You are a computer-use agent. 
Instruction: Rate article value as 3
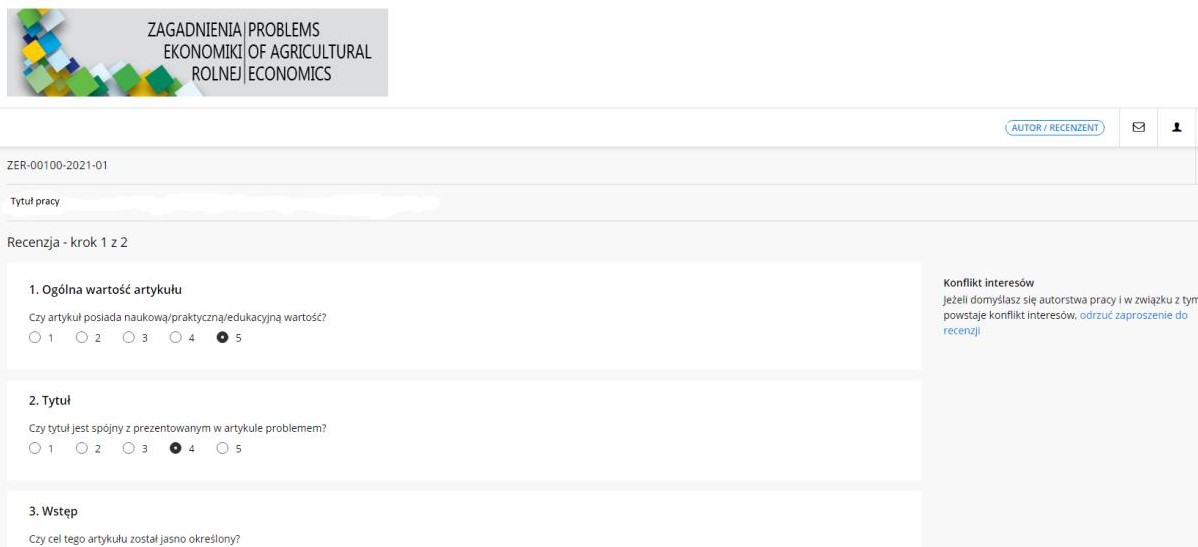(x=128, y=337)
